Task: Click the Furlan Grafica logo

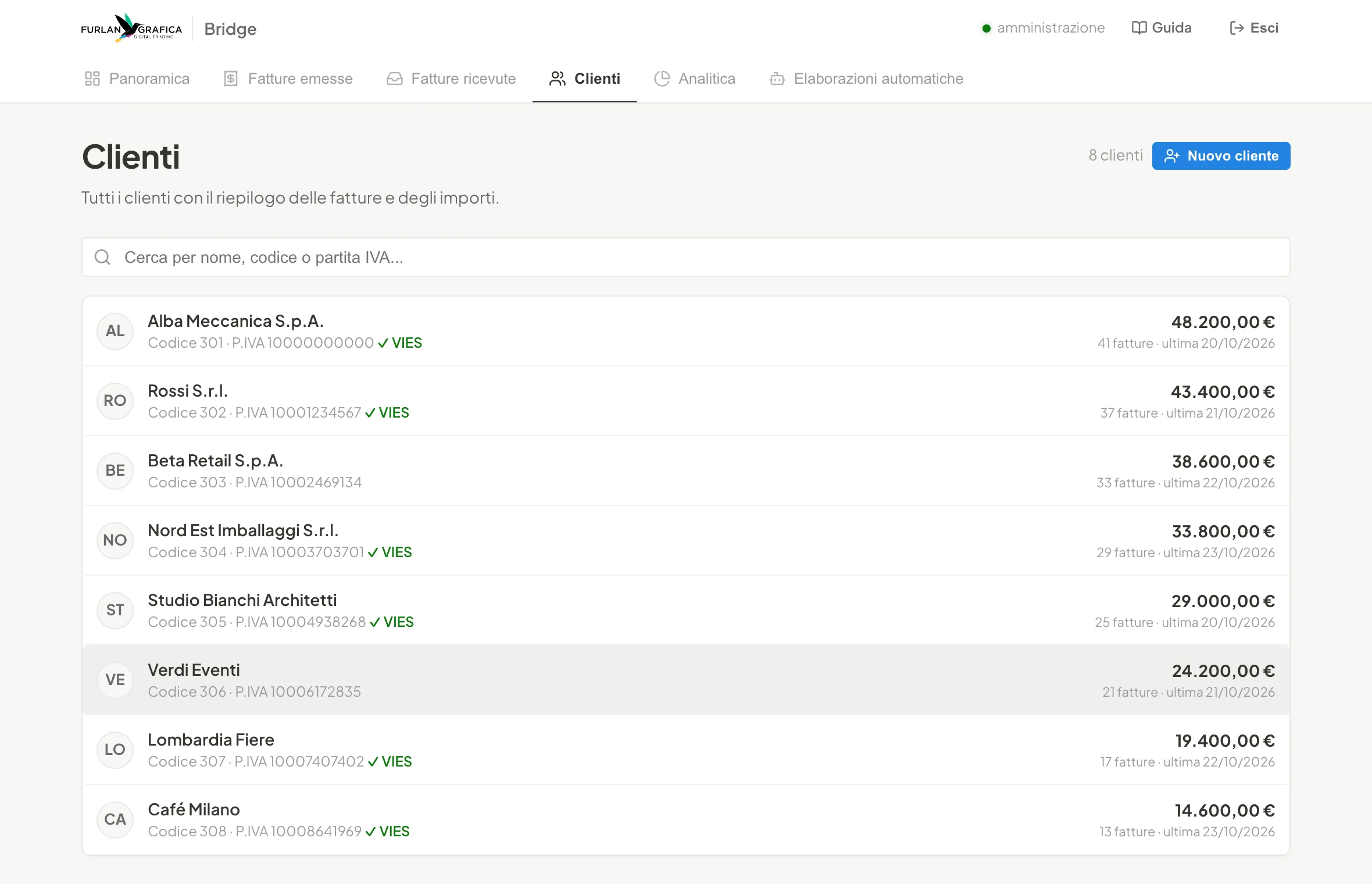Action: (131, 28)
